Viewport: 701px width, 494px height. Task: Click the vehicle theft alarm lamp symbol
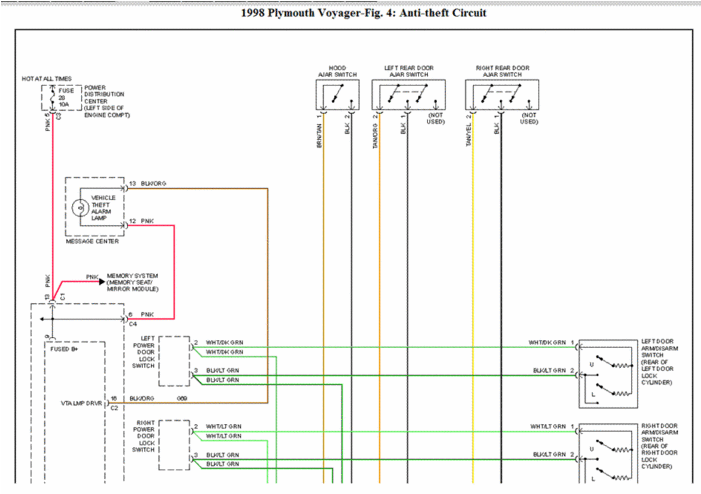click(80, 207)
